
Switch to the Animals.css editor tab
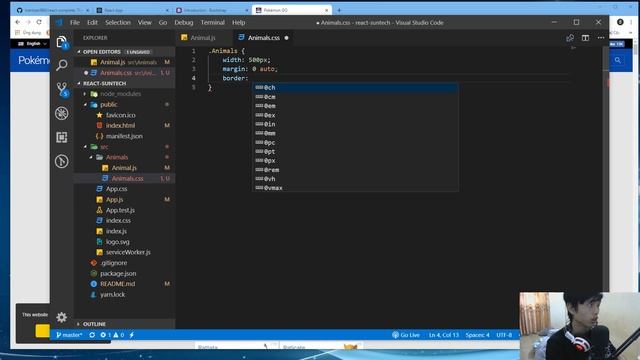(x=264, y=38)
